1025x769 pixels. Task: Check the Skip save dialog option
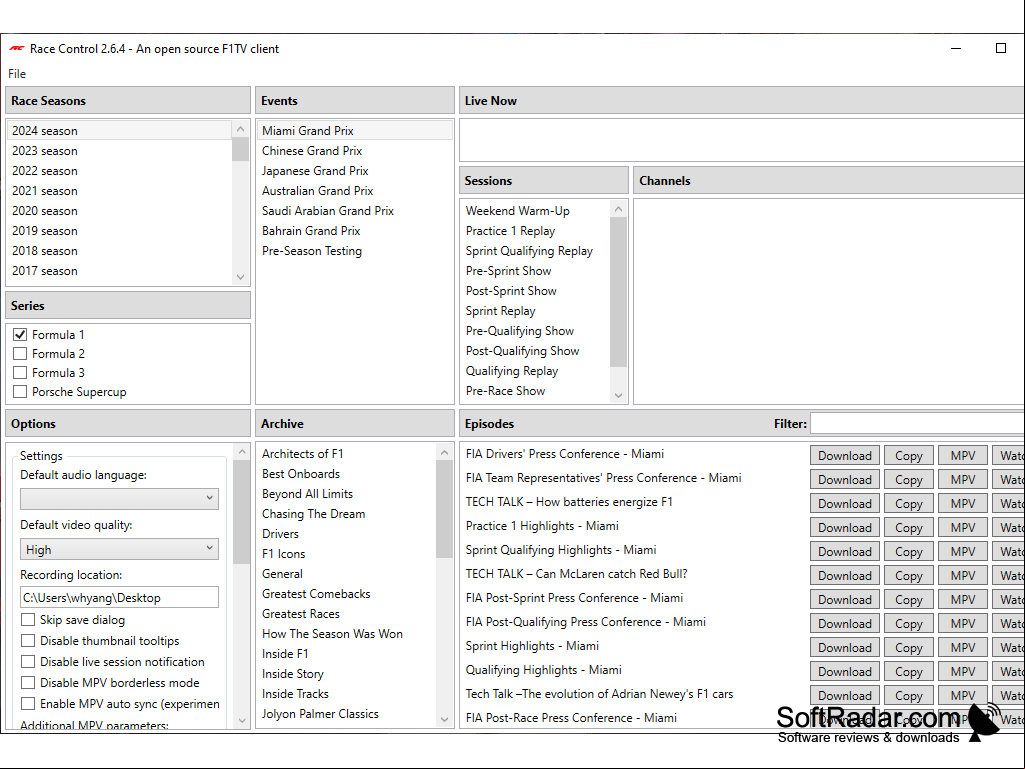[28, 620]
